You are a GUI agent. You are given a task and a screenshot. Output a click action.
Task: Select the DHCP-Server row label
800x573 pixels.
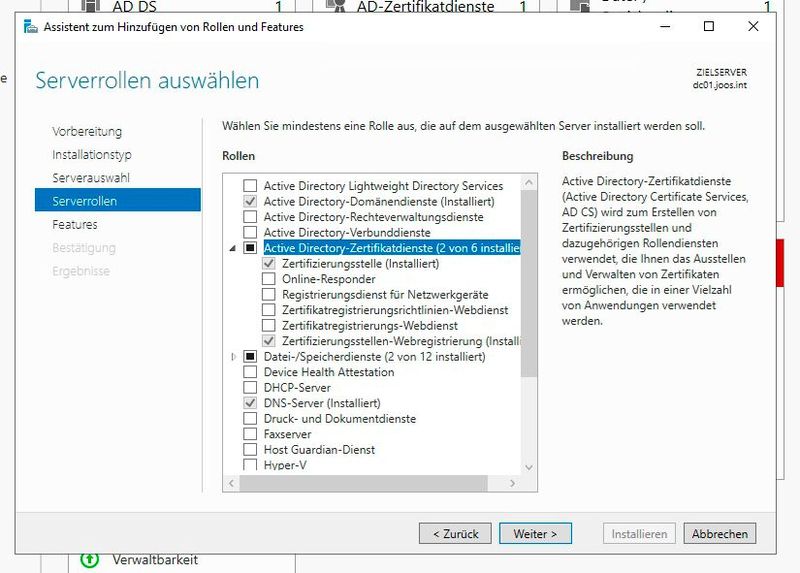click(x=297, y=388)
